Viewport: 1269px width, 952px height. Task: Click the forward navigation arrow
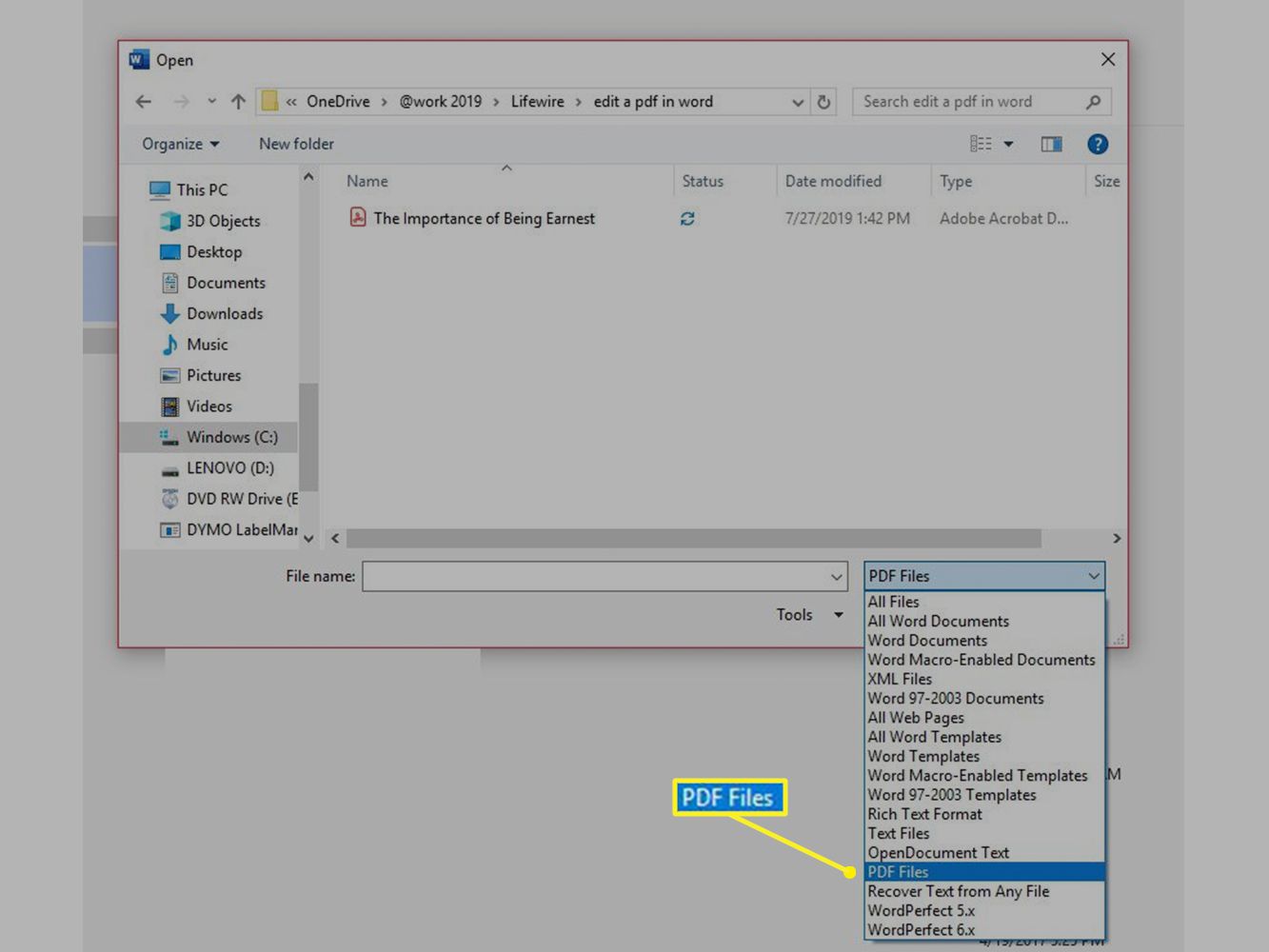coord(181,102)
